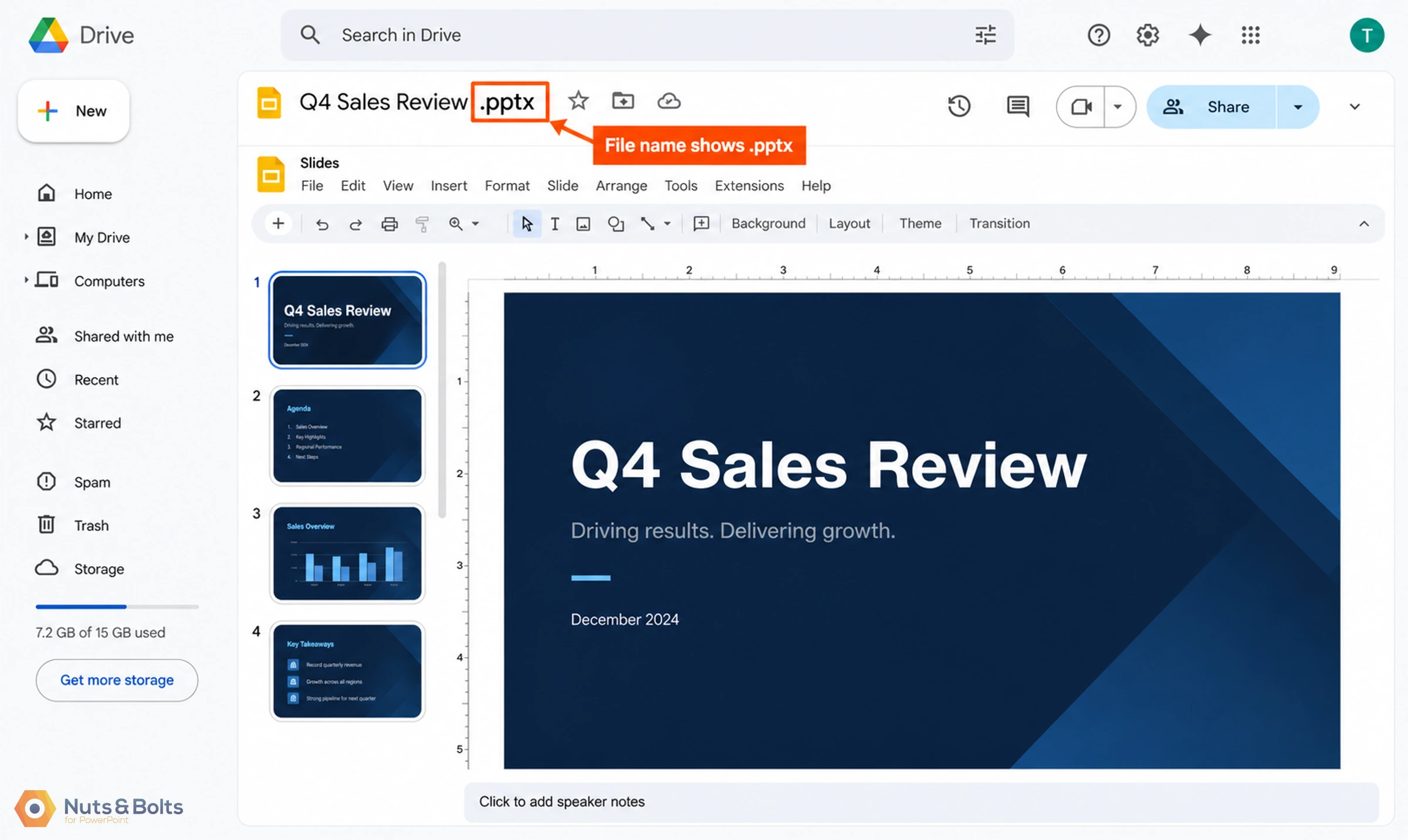The width and height of the screenshot is (1408, 840).
Task: Click Get more storage
Action: pyautogui.click(x=117, y=680)
